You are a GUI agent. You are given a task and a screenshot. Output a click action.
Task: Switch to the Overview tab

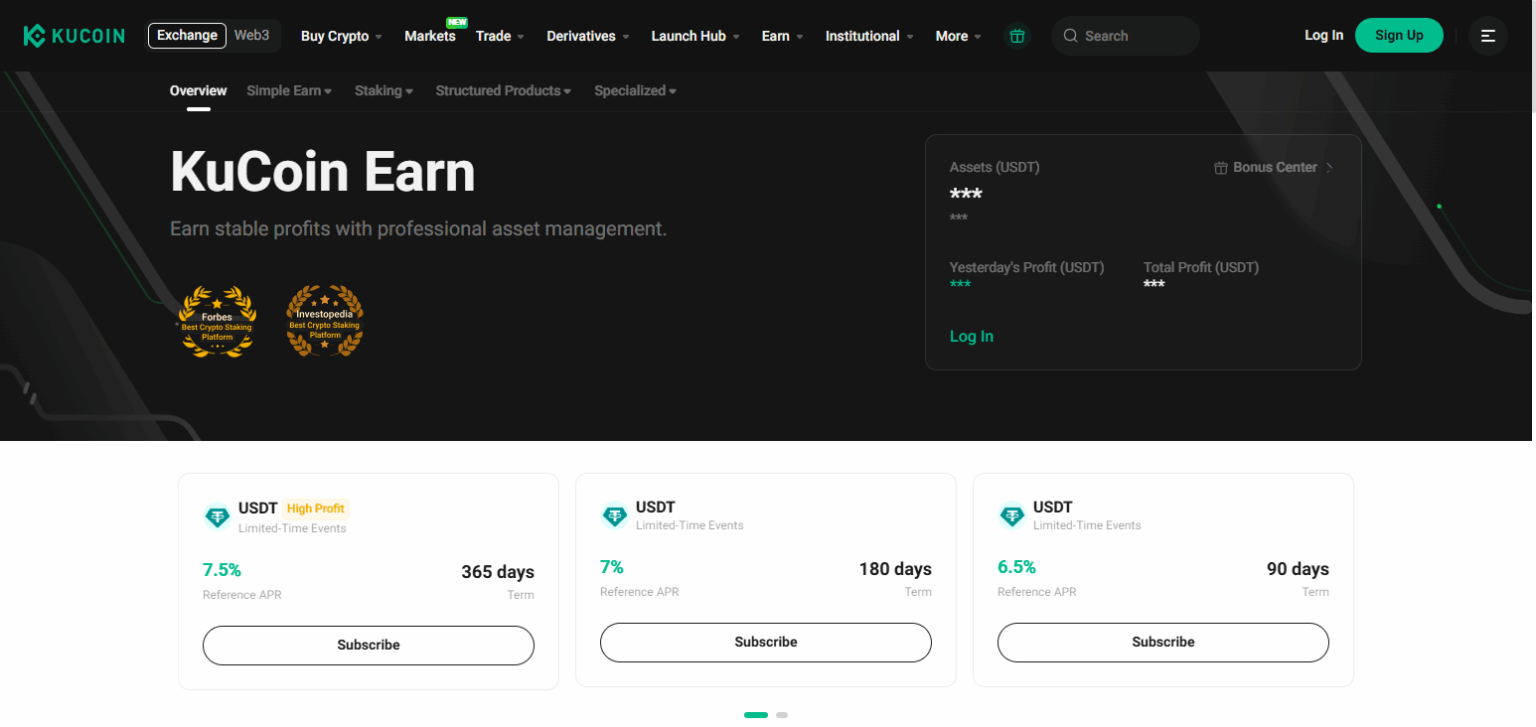[x=197, y=90]
